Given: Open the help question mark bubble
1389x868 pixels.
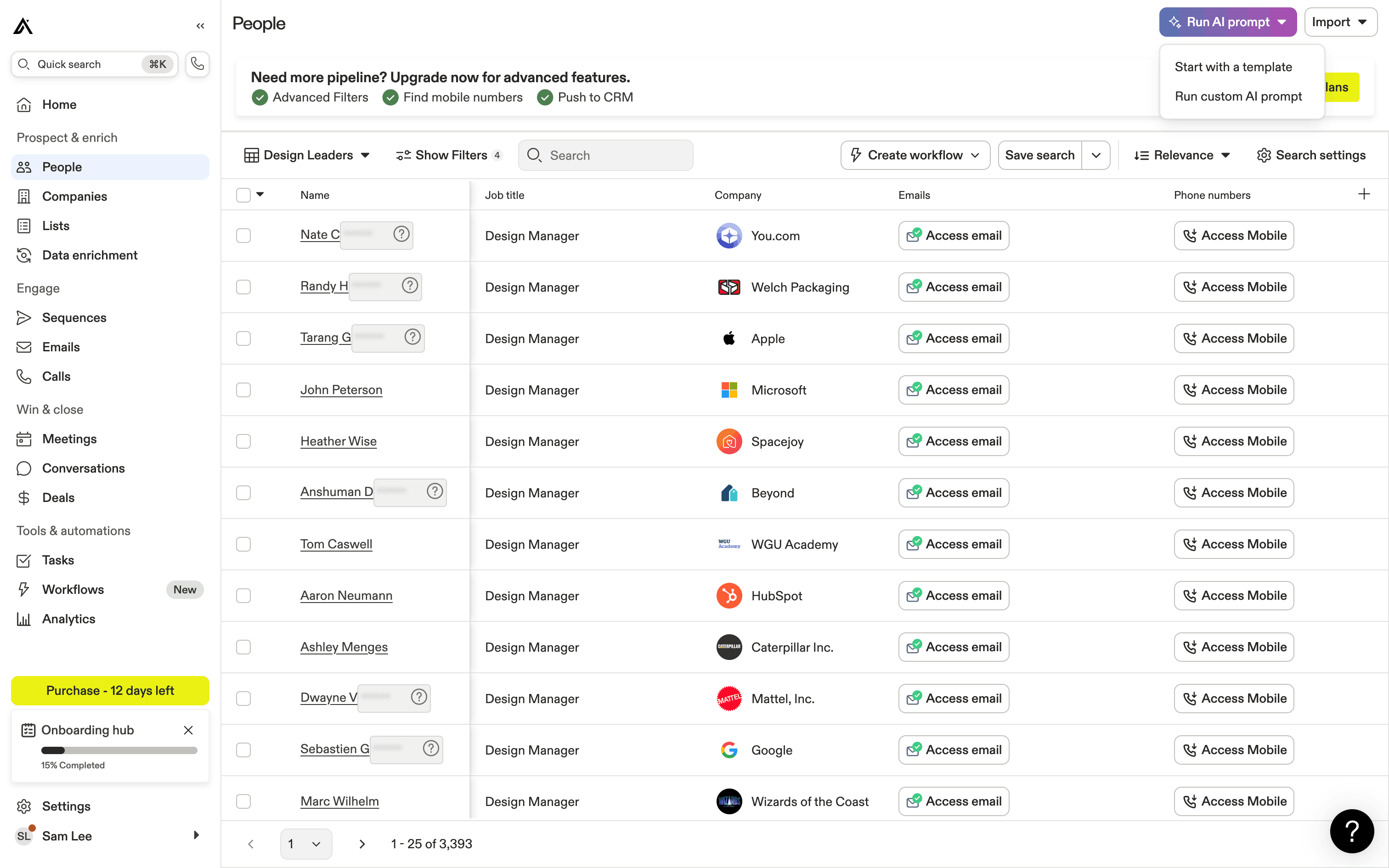Looking at the screenshot, I should point(1352,831).
